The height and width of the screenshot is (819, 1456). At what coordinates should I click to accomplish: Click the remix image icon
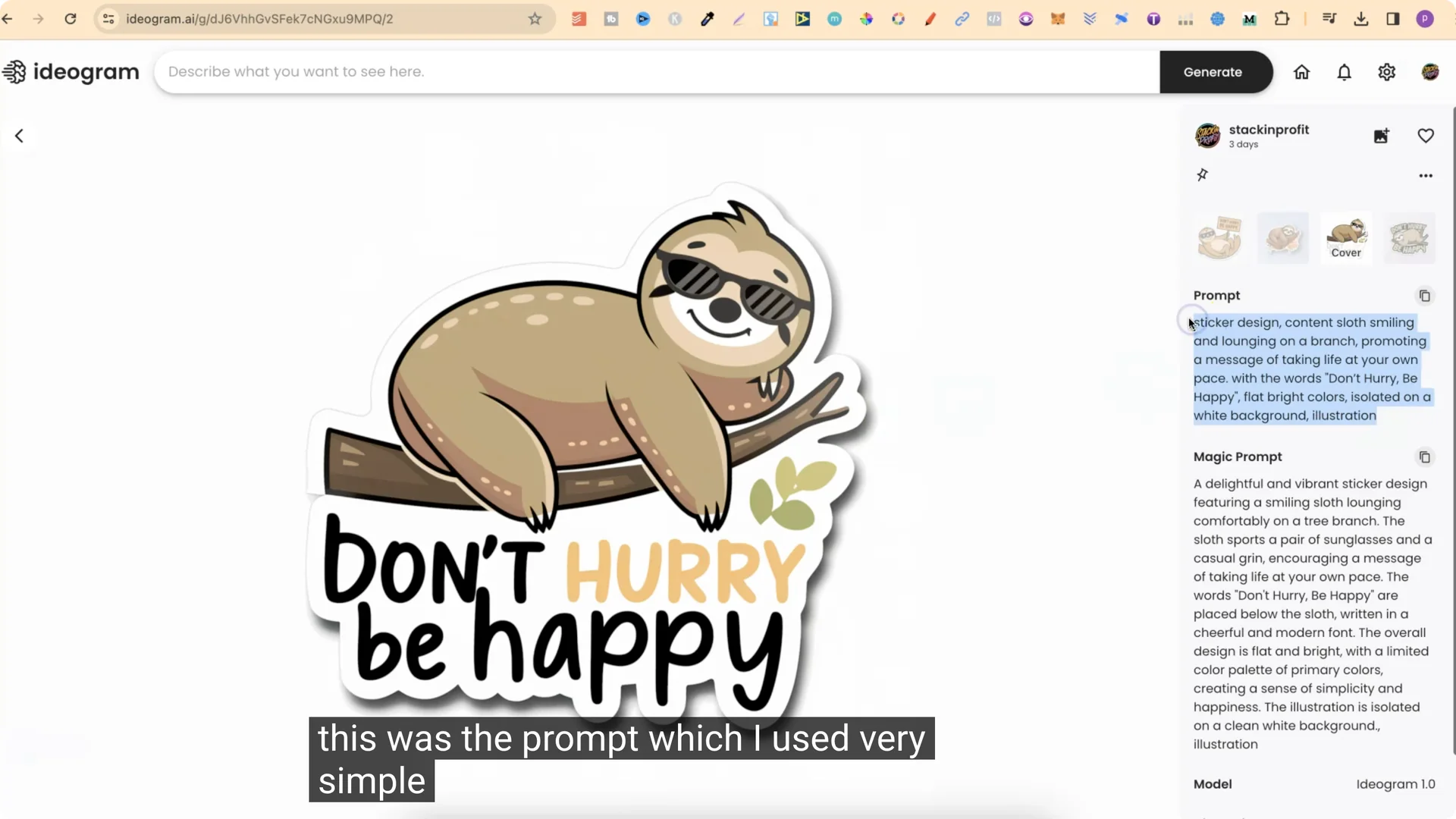click(x=1381, y=136)
